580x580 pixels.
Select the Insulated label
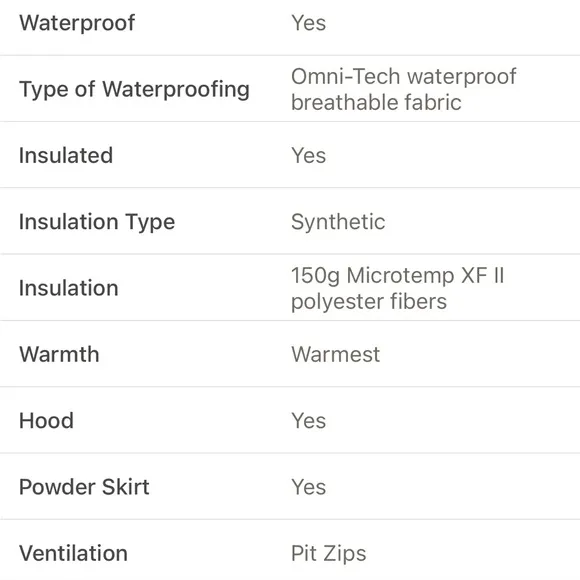click(x=66, y=155)
